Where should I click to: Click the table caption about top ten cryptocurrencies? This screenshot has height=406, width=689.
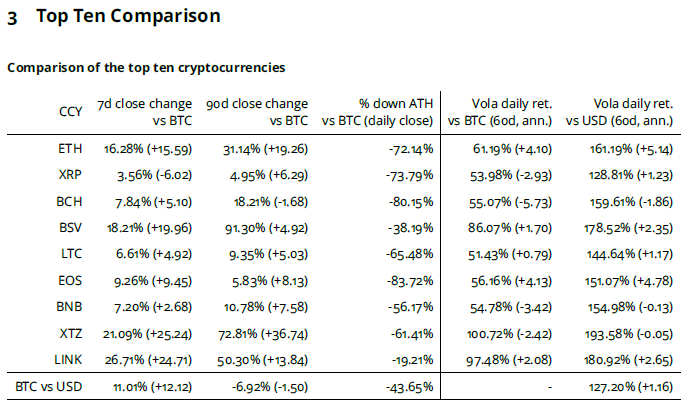[147, 68]
